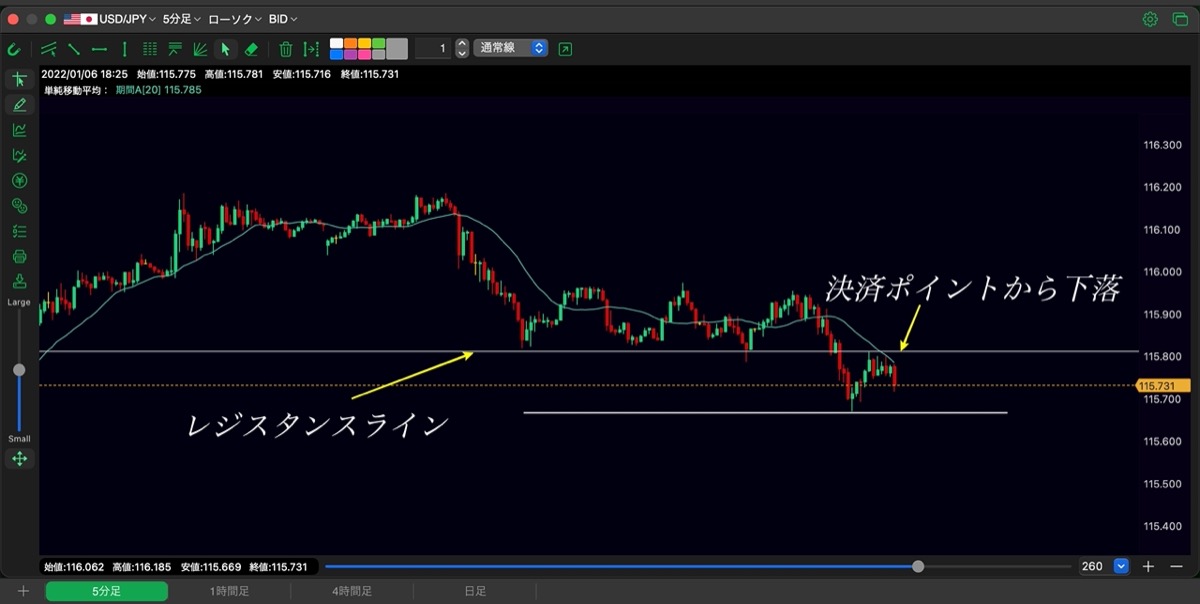Pick the large gray color swatch
Viewport: 1200px width, 604px height.
[x=397, y=48]
